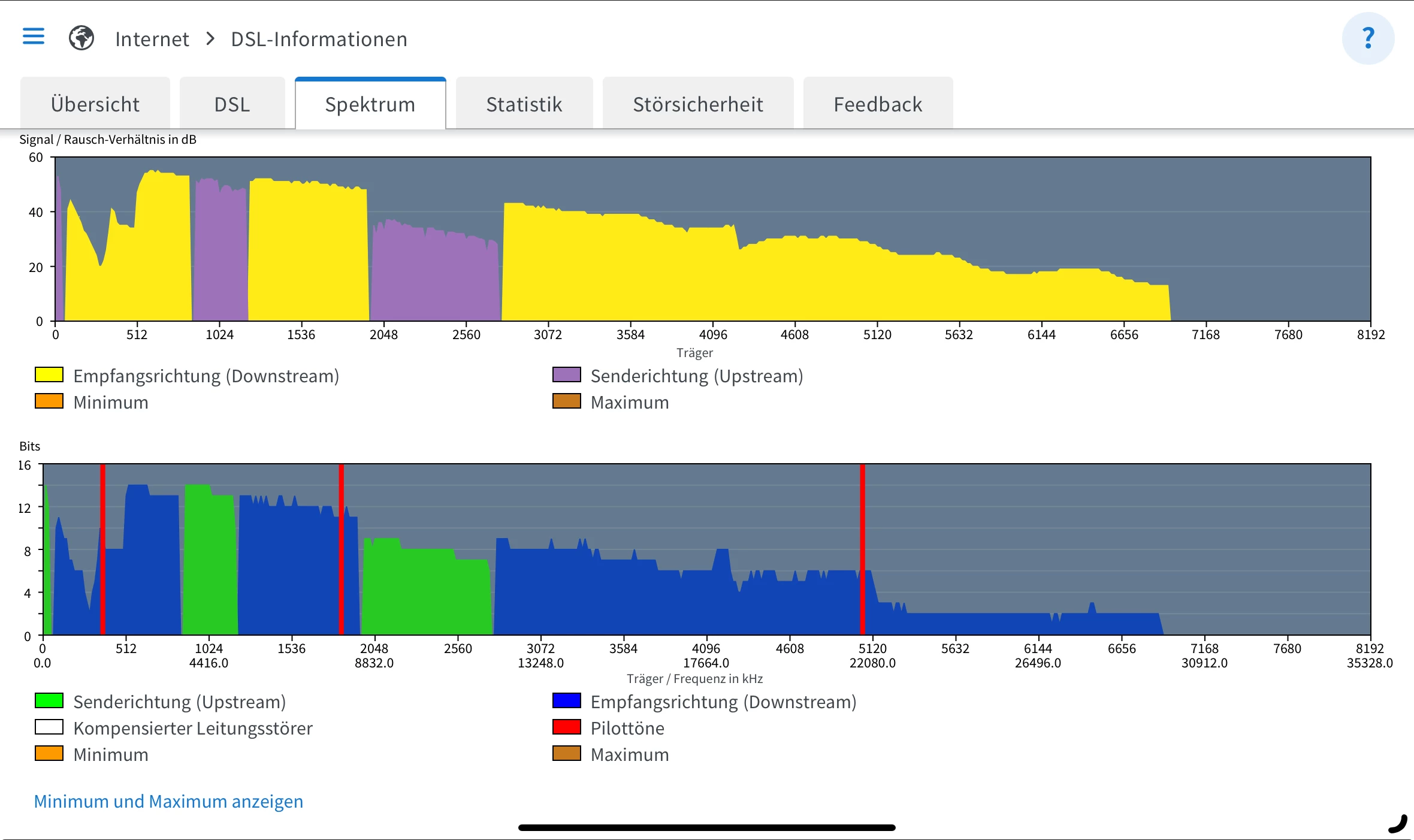1414x840 pixels.
Task: Click the green Senderichtung legend swatch
Action: tap(49, 700)
